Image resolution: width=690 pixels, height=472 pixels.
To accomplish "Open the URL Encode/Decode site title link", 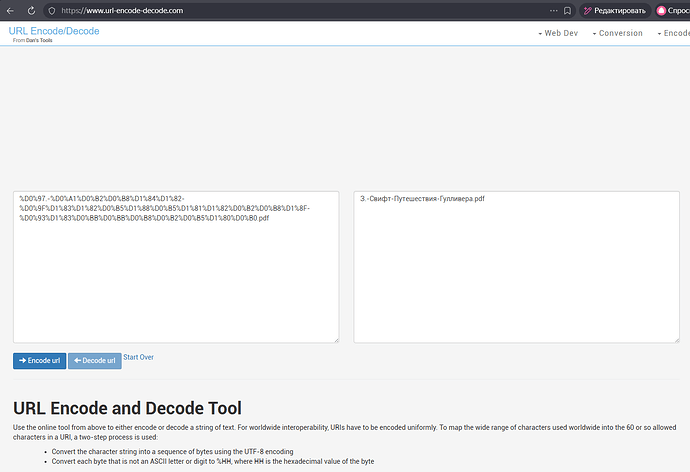I will coord(53,31).
